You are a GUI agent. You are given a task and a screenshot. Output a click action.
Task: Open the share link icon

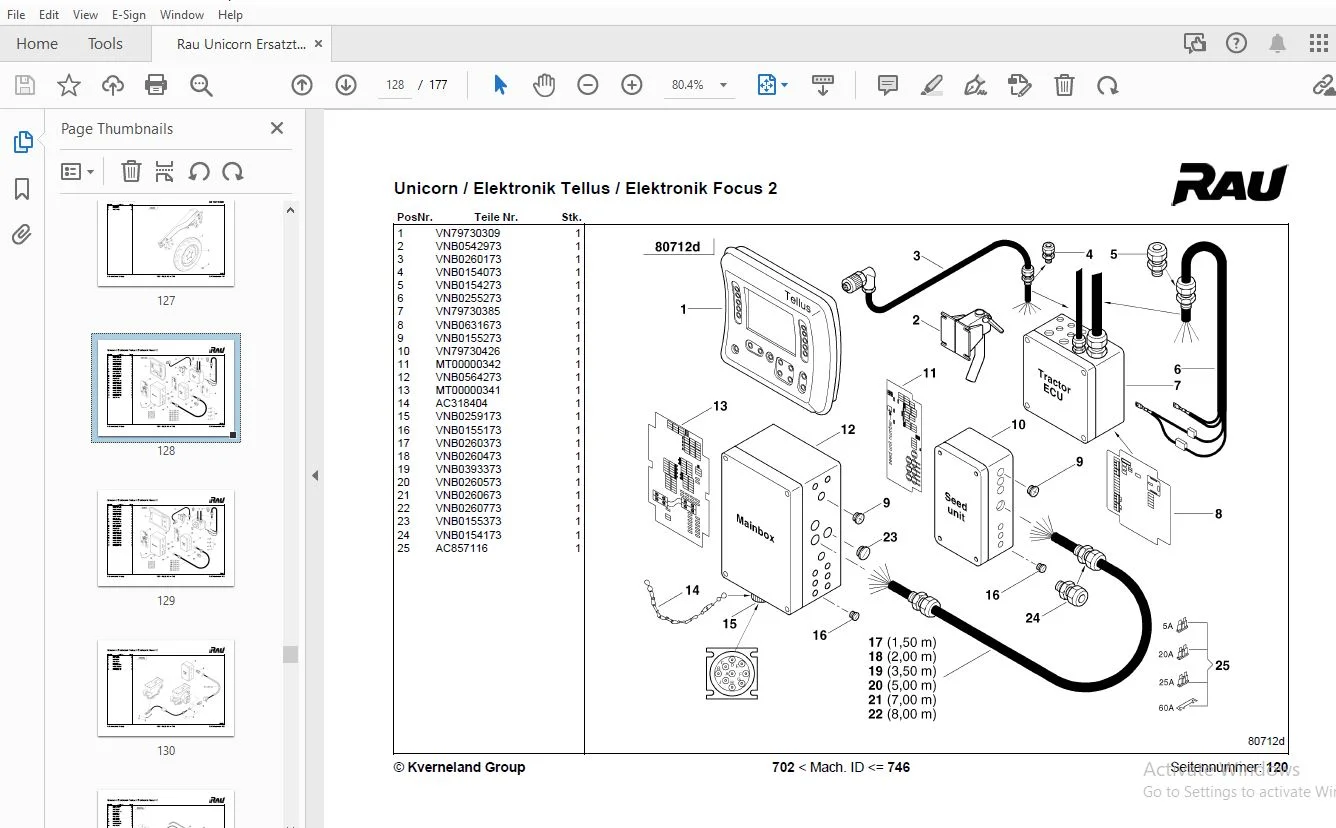[x=1323, y=85]
